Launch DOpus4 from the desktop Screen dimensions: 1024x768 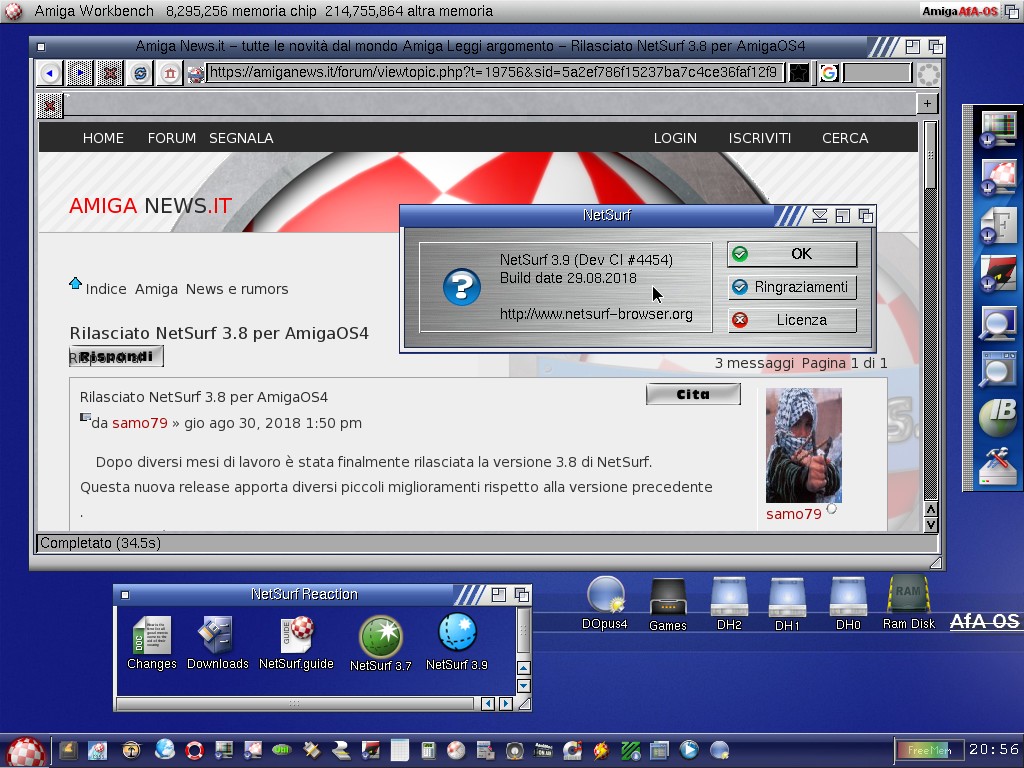click(605, 596)
